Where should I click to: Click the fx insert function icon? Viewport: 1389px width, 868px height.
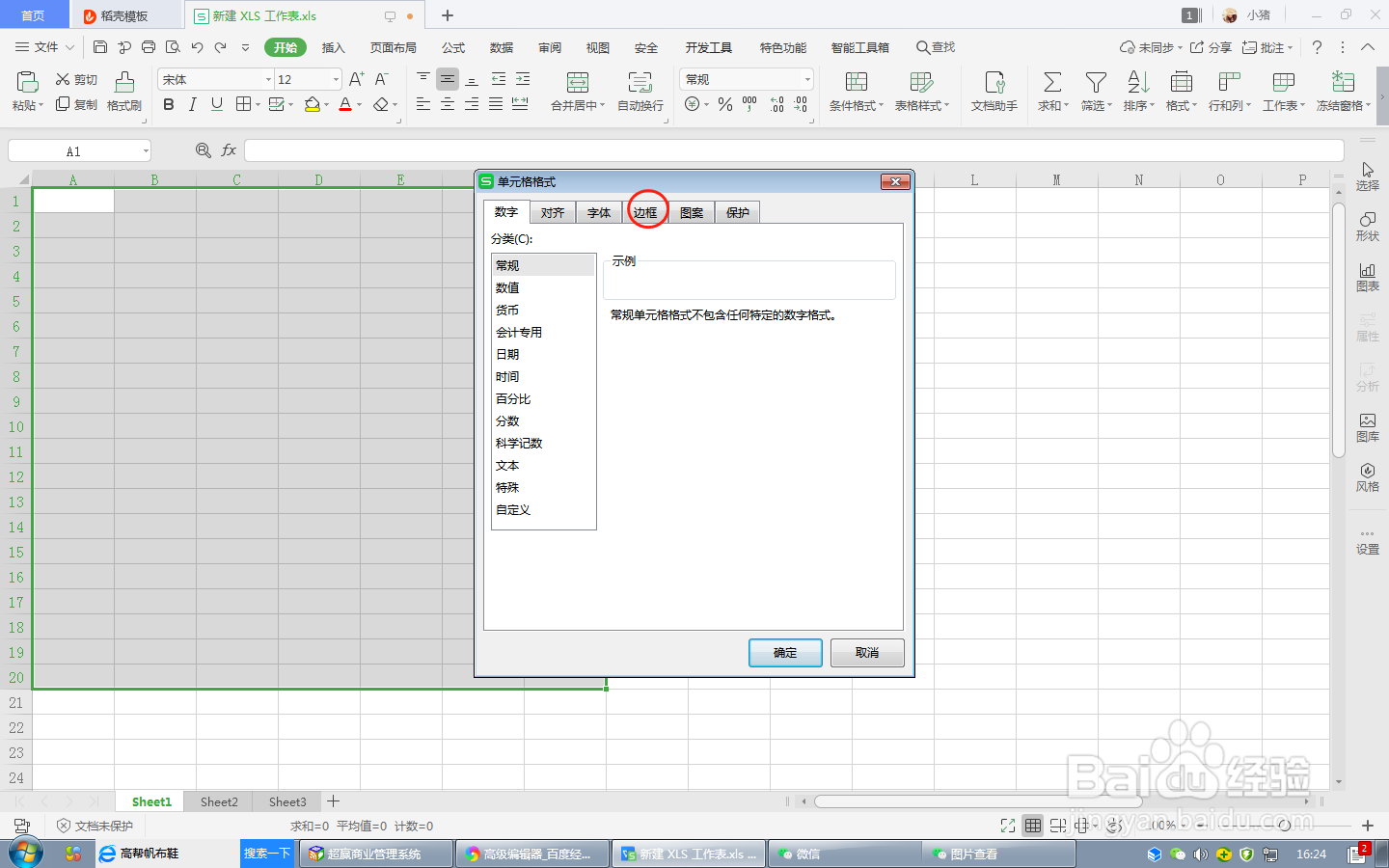point(229,150)
